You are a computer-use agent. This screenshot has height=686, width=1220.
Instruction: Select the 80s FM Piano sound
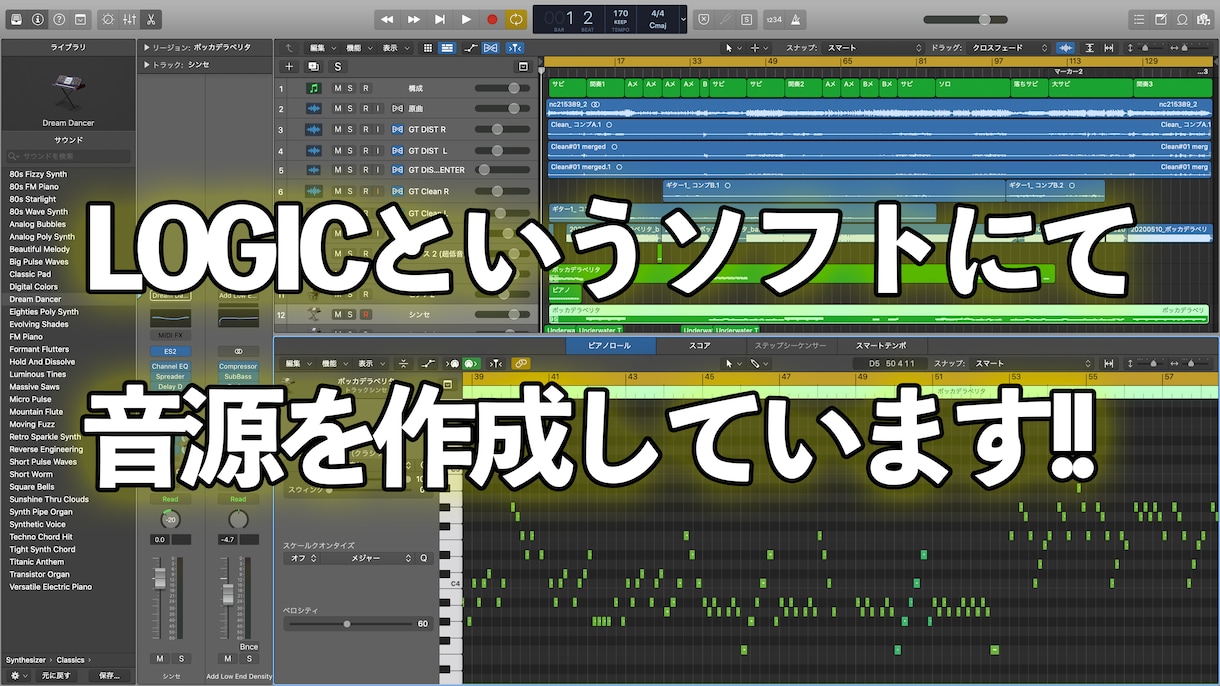tap(34, 187)
